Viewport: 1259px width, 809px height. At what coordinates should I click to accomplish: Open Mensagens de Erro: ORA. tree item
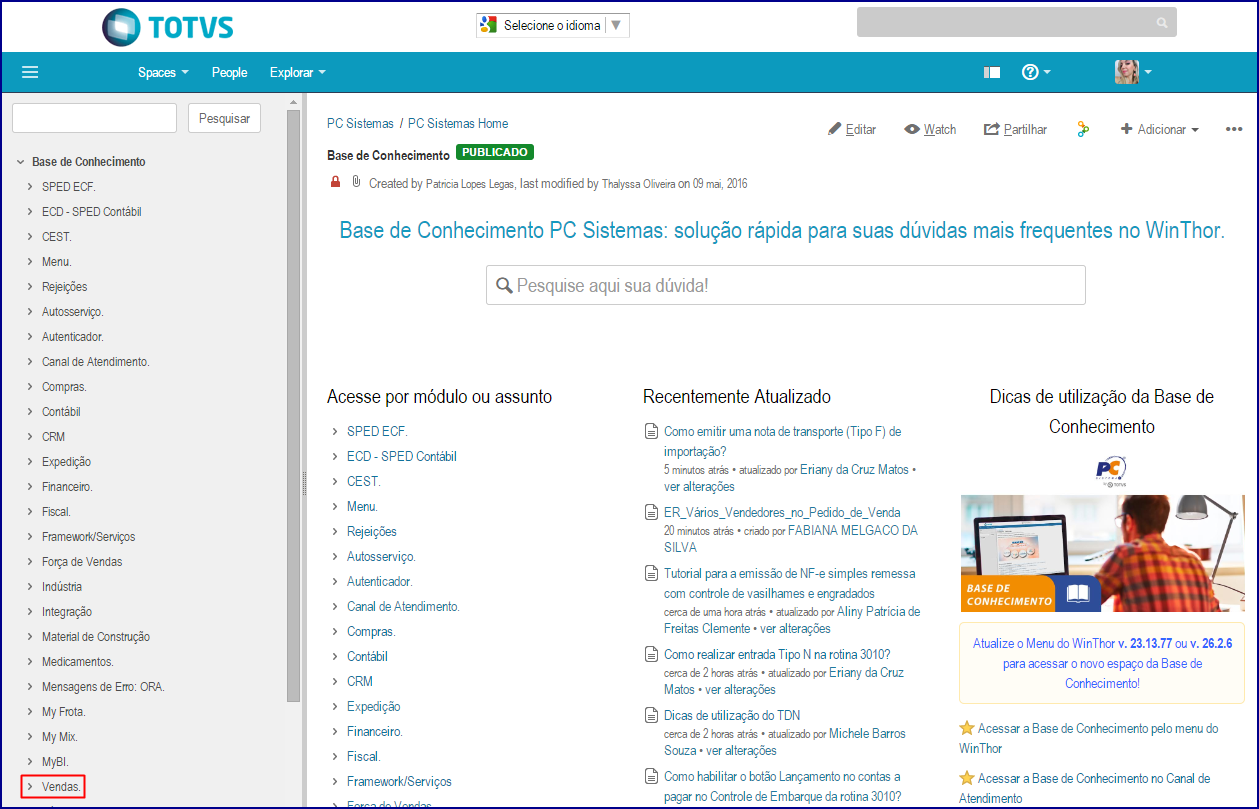point(103,687)
